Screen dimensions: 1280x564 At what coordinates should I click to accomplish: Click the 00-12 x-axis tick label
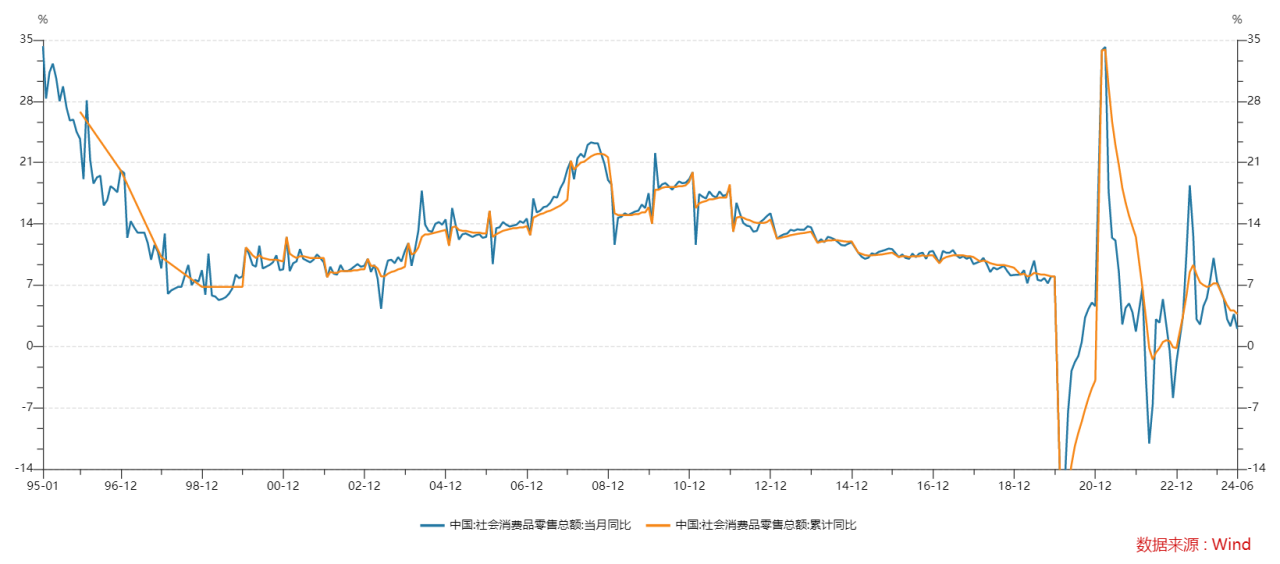tap(283, 486)
